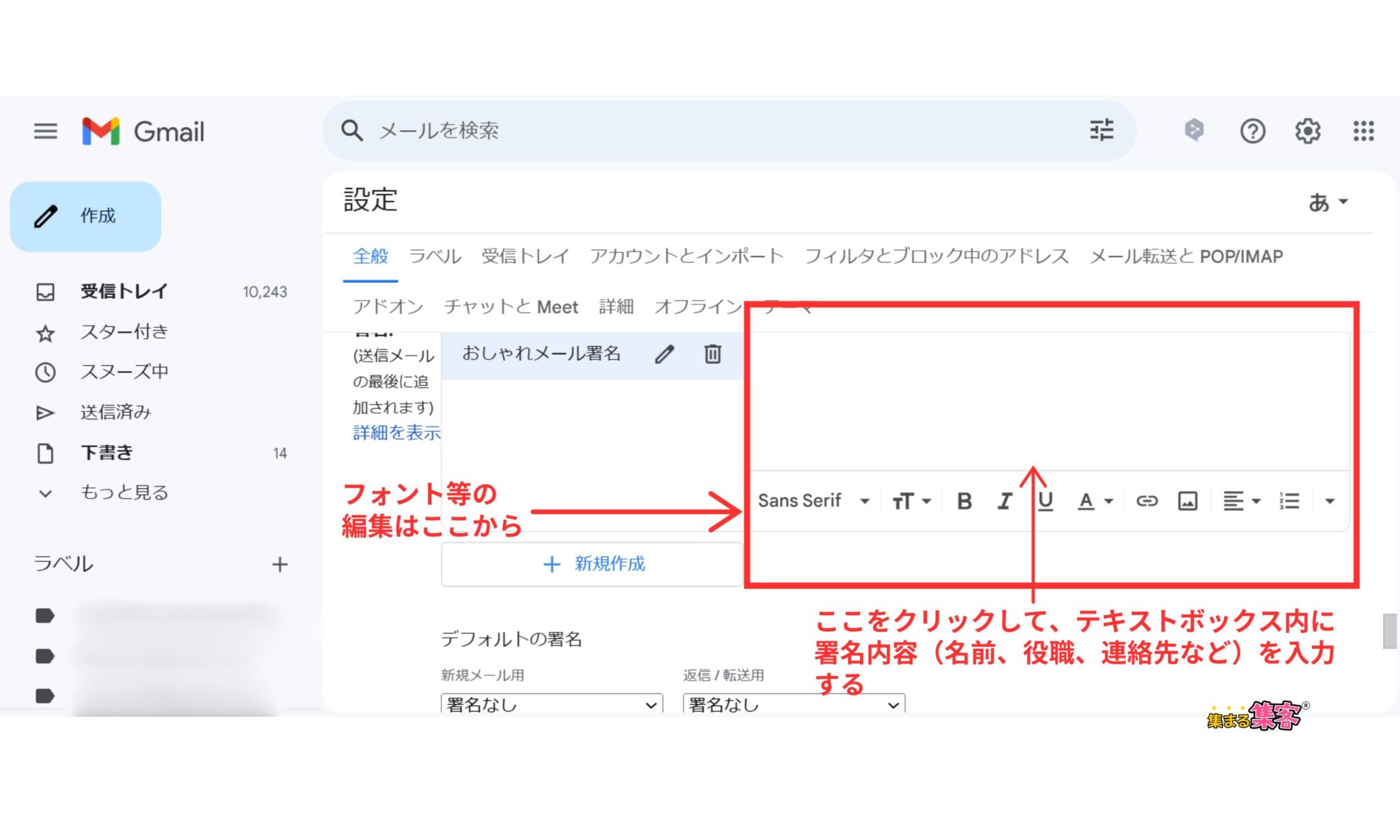Viewport: 1400px width, 840px height.
Task: Edit the おしゃれメール署名 signature name
Action: (x=664, y=354)
